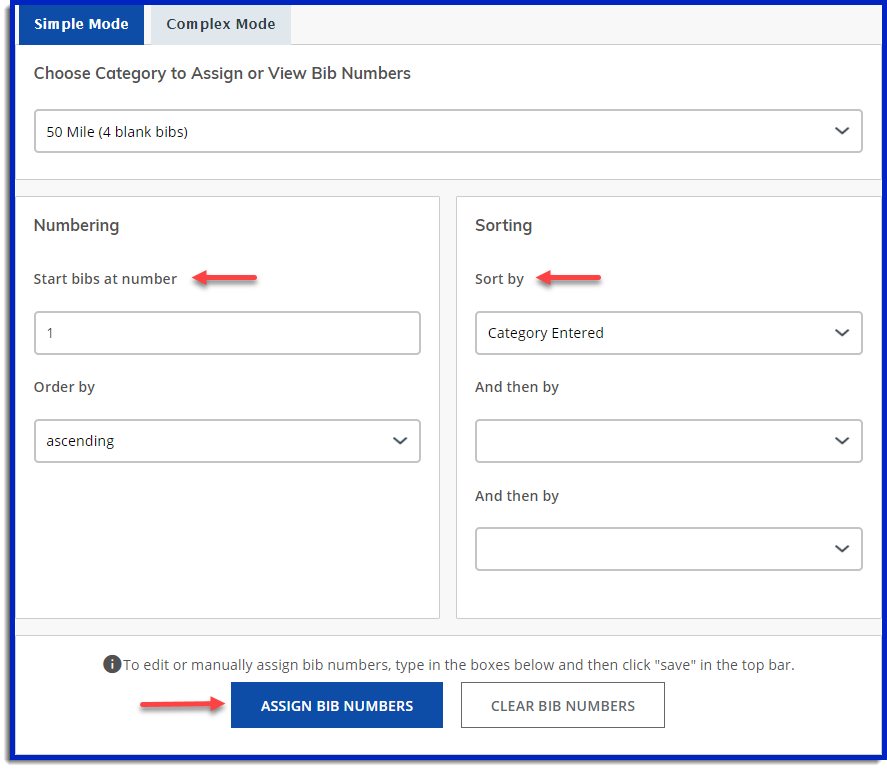Image resolution: width=887 pixels, height=770 pixels.
Task: Click the chevron arrow in the category selector
Action: pos(841,131)
